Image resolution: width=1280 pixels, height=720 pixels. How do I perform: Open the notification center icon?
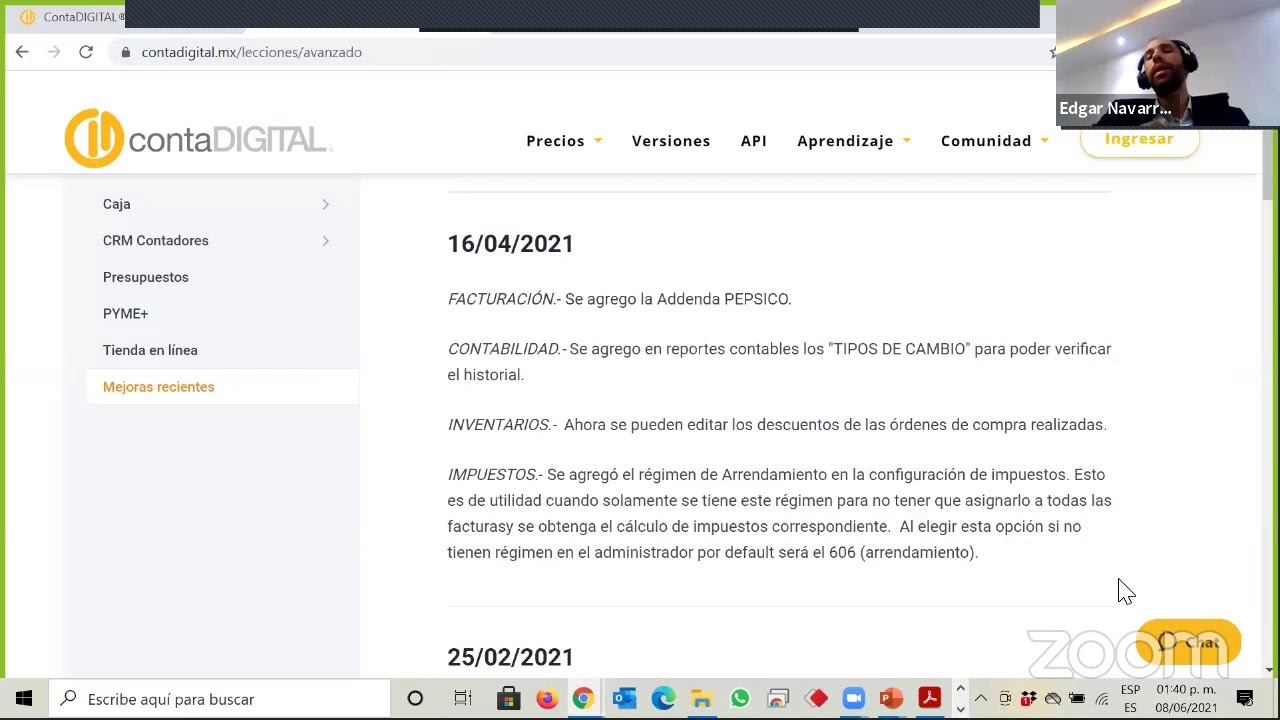click(x=1245, y=699)
